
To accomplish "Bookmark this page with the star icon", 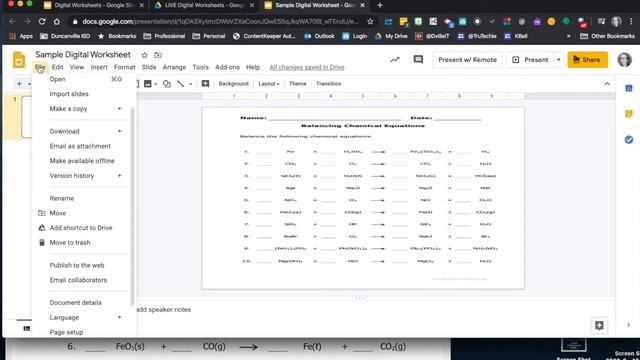I will point(370,21).
